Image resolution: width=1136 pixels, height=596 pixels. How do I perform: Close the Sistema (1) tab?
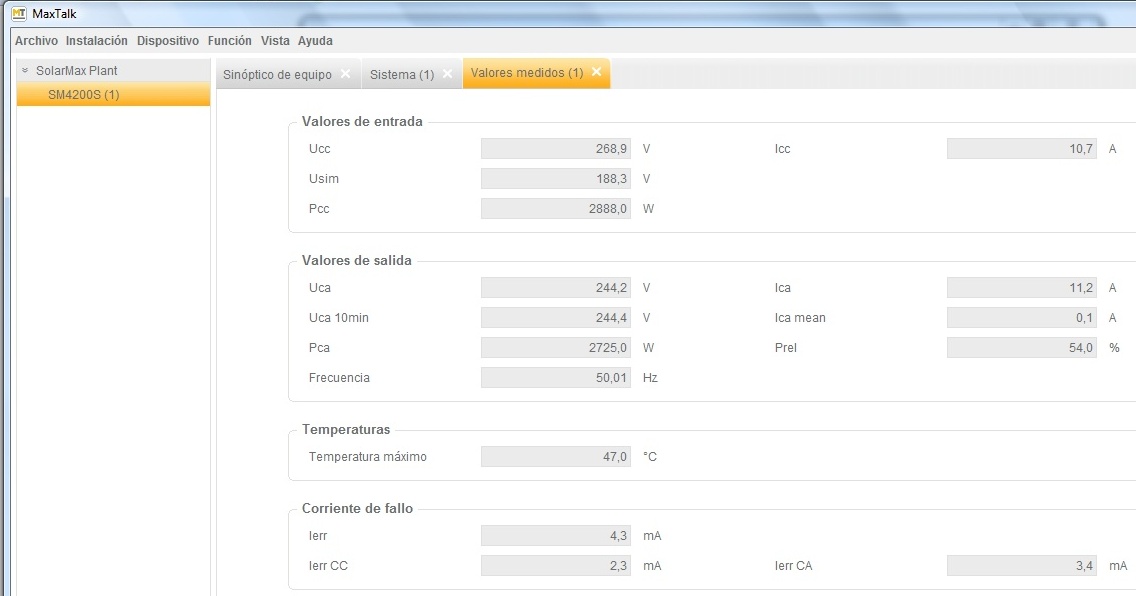(x=448, y=73)
